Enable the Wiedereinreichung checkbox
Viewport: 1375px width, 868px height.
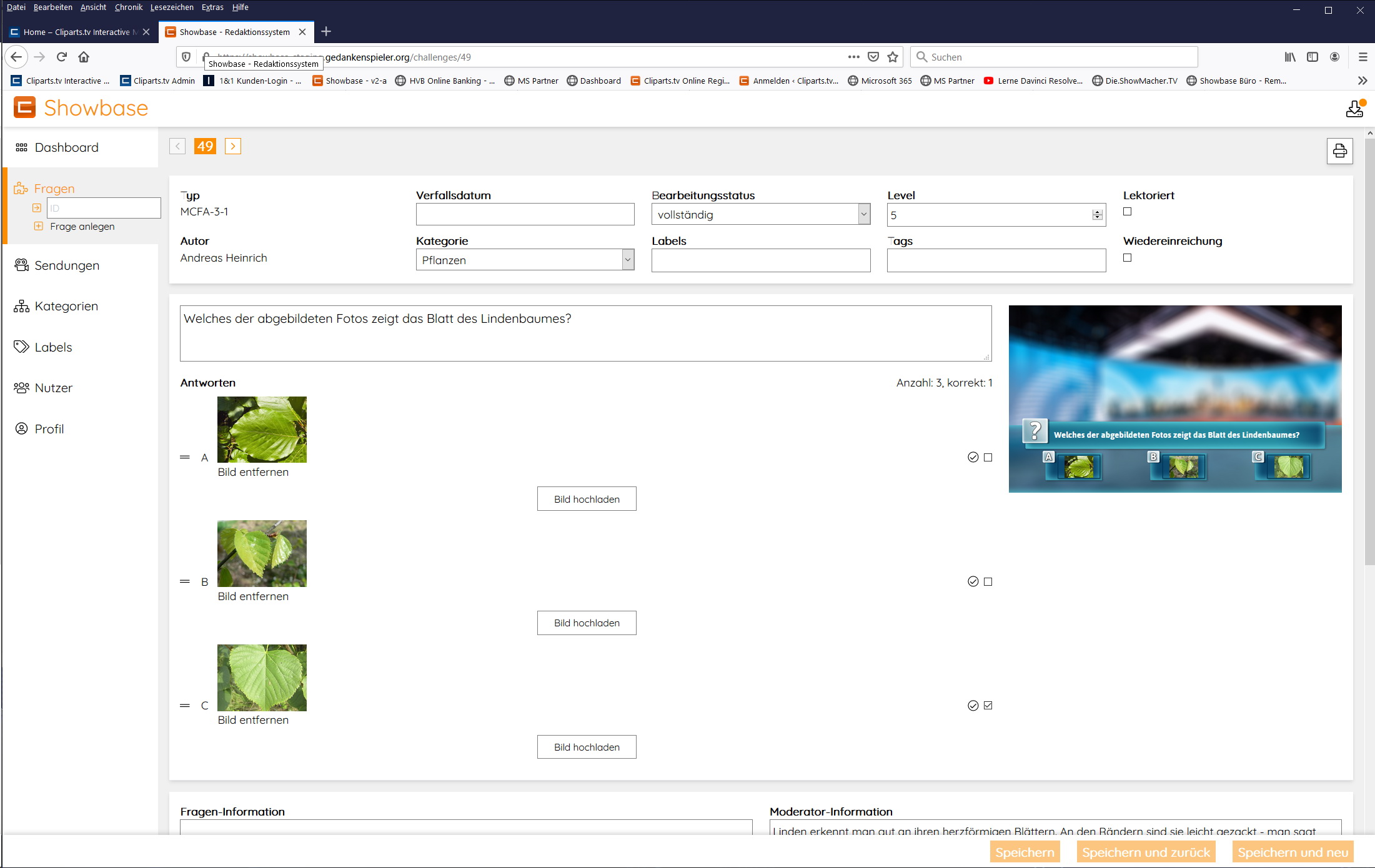pos(1126,257)
